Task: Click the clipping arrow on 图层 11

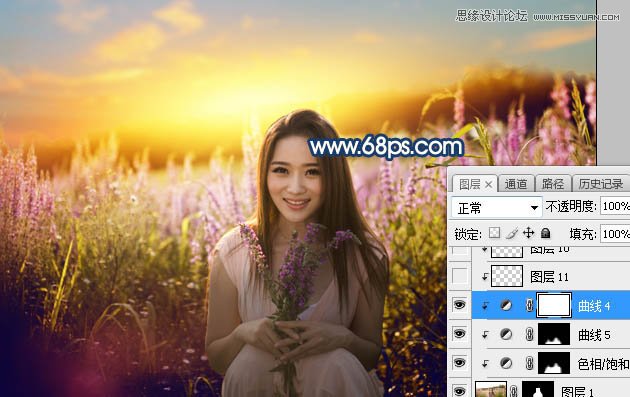Action: [x=485, y=276]
